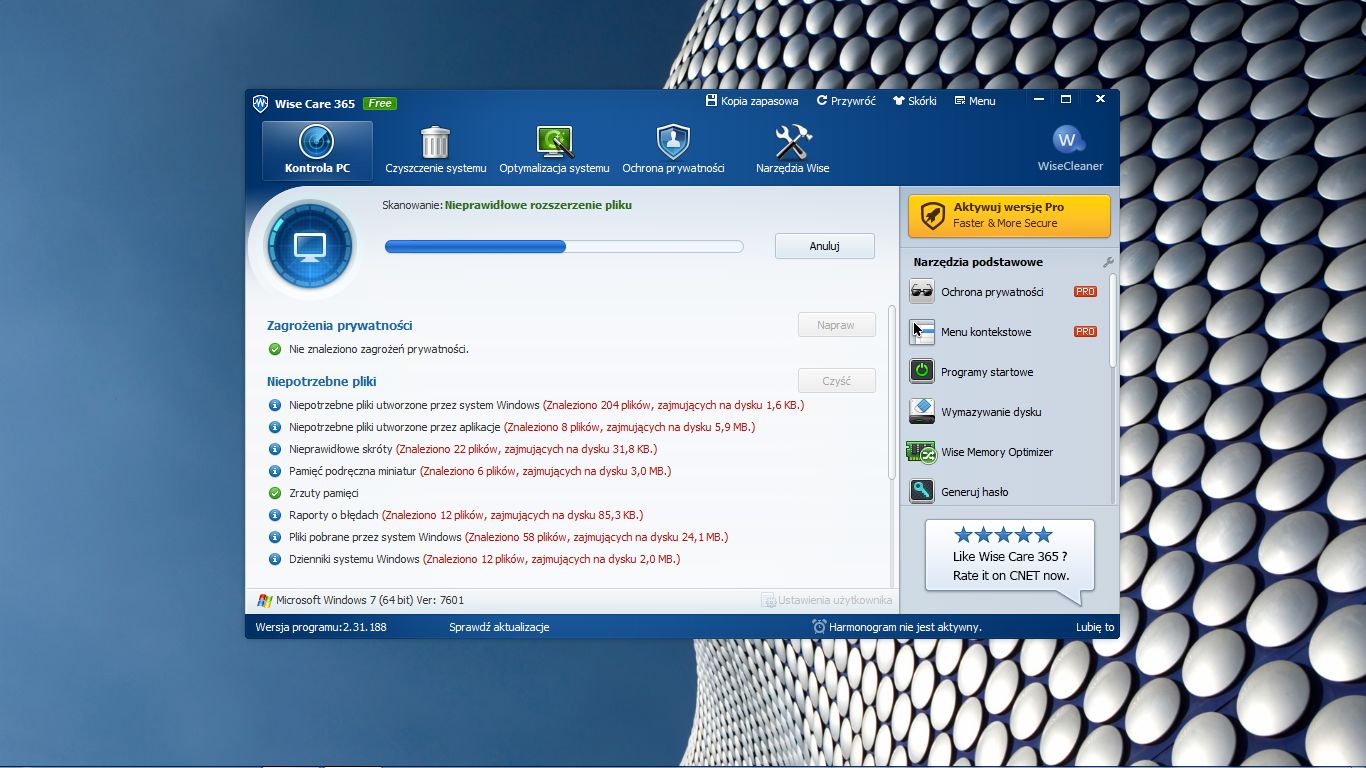This screenshot has width=1366, height=768.
Task: Click the info icon for Pliki pobrane przez system Windows
Action: 275,537
